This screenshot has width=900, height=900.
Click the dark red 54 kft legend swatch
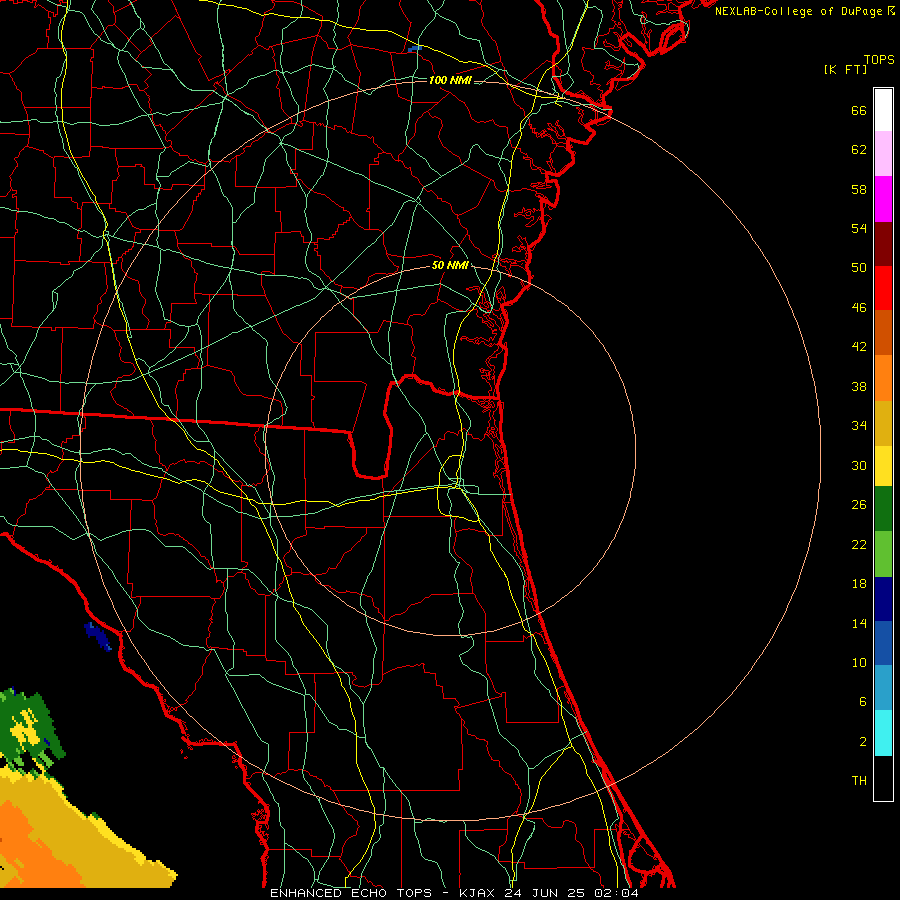883,243
